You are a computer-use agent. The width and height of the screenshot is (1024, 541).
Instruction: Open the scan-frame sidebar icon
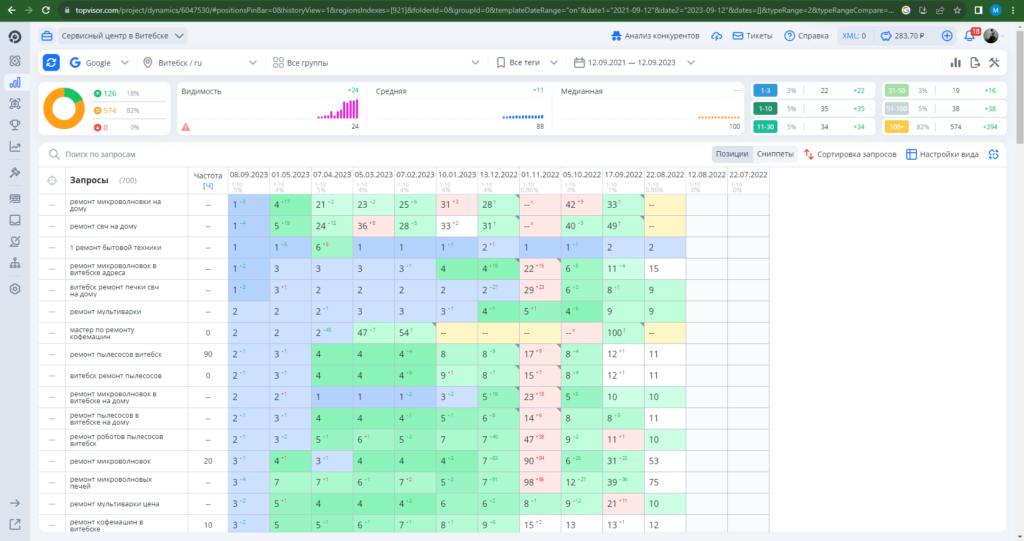[x=14, y=103]
